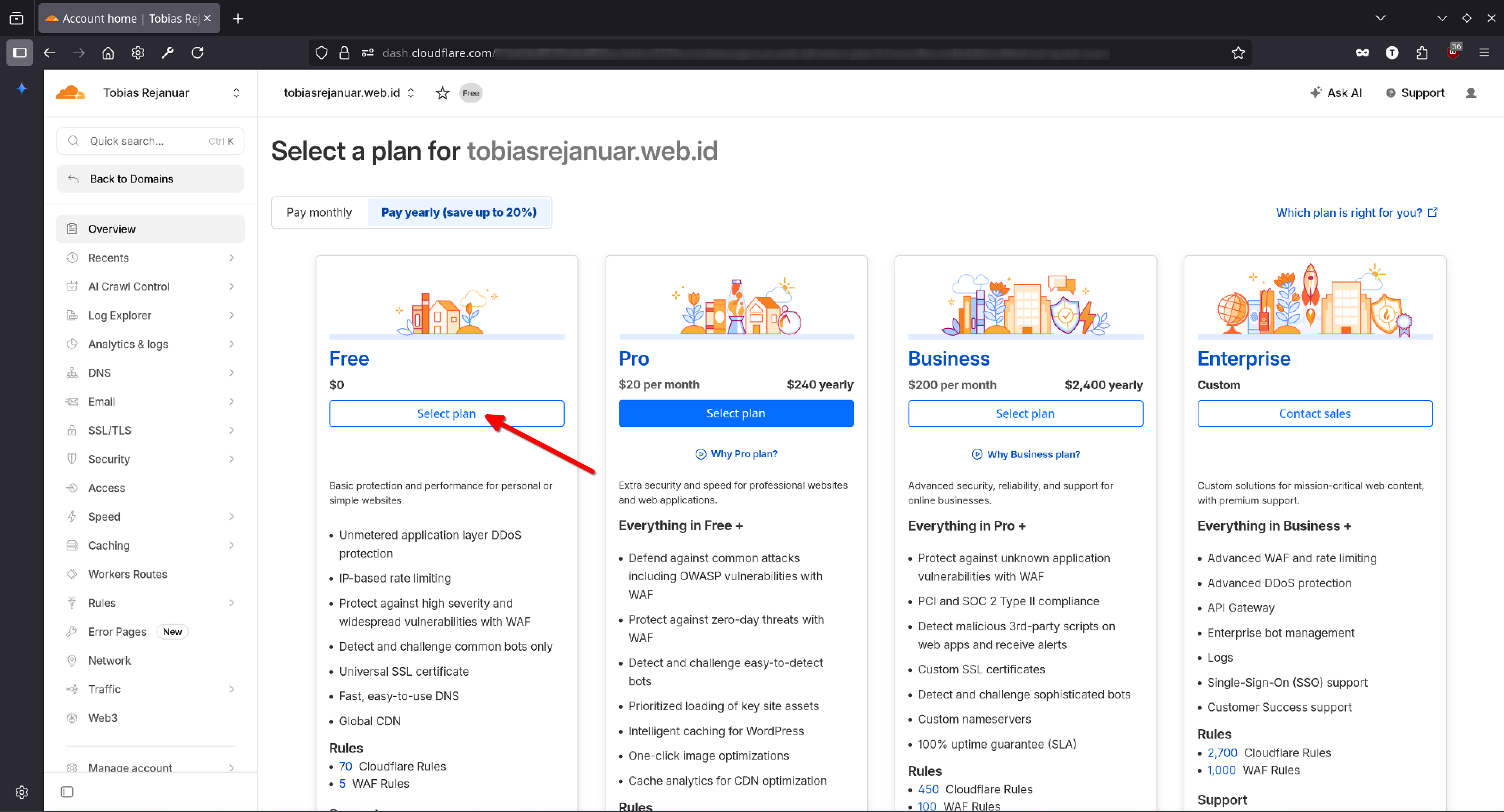Switch billing to Pay monthly
This screenshot has width=1504, height=812.
pyautogui.click(x=319, y=213)
